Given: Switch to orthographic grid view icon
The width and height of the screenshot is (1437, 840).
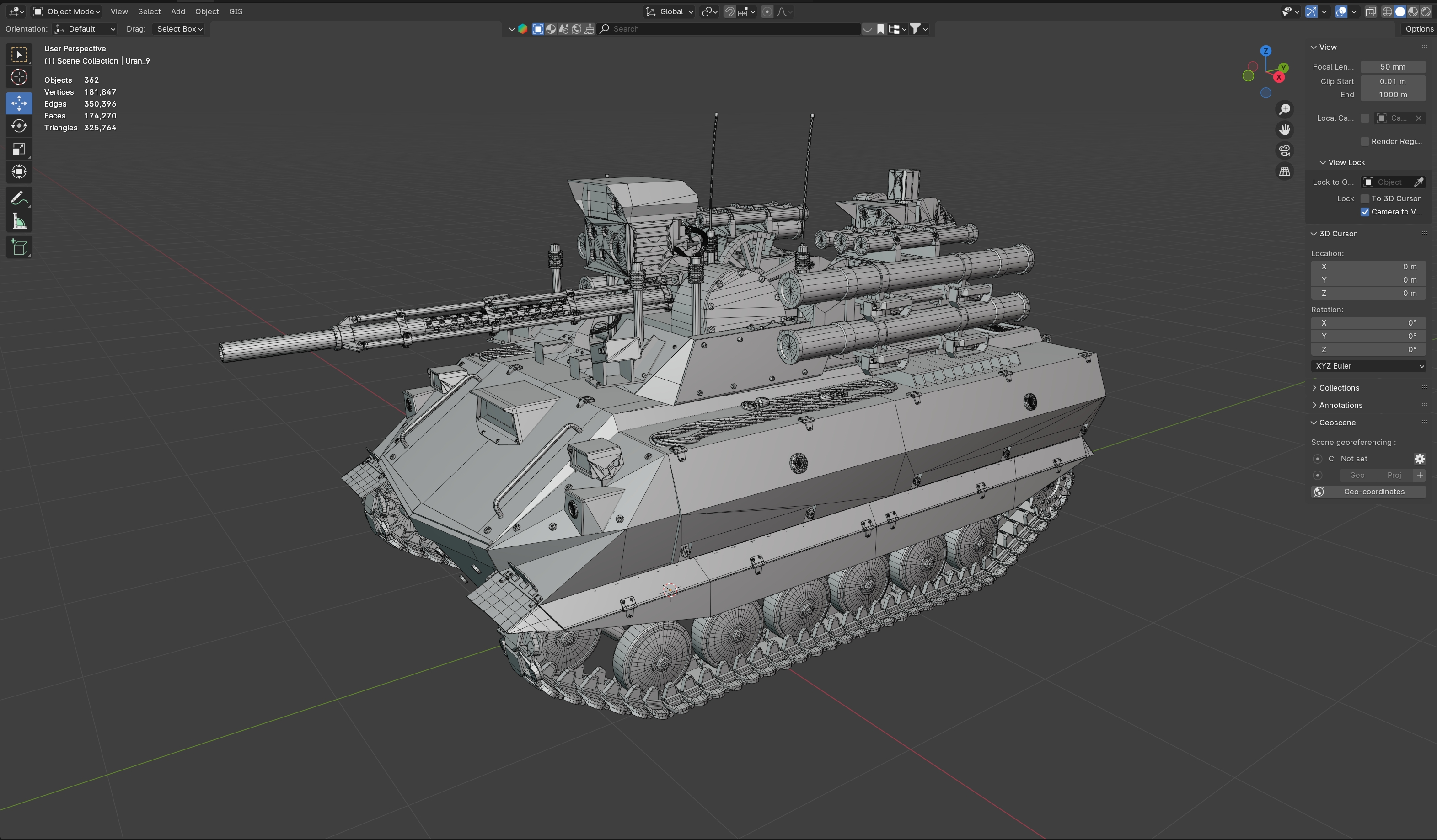Looking at the screenshot, I should 1284,171.
